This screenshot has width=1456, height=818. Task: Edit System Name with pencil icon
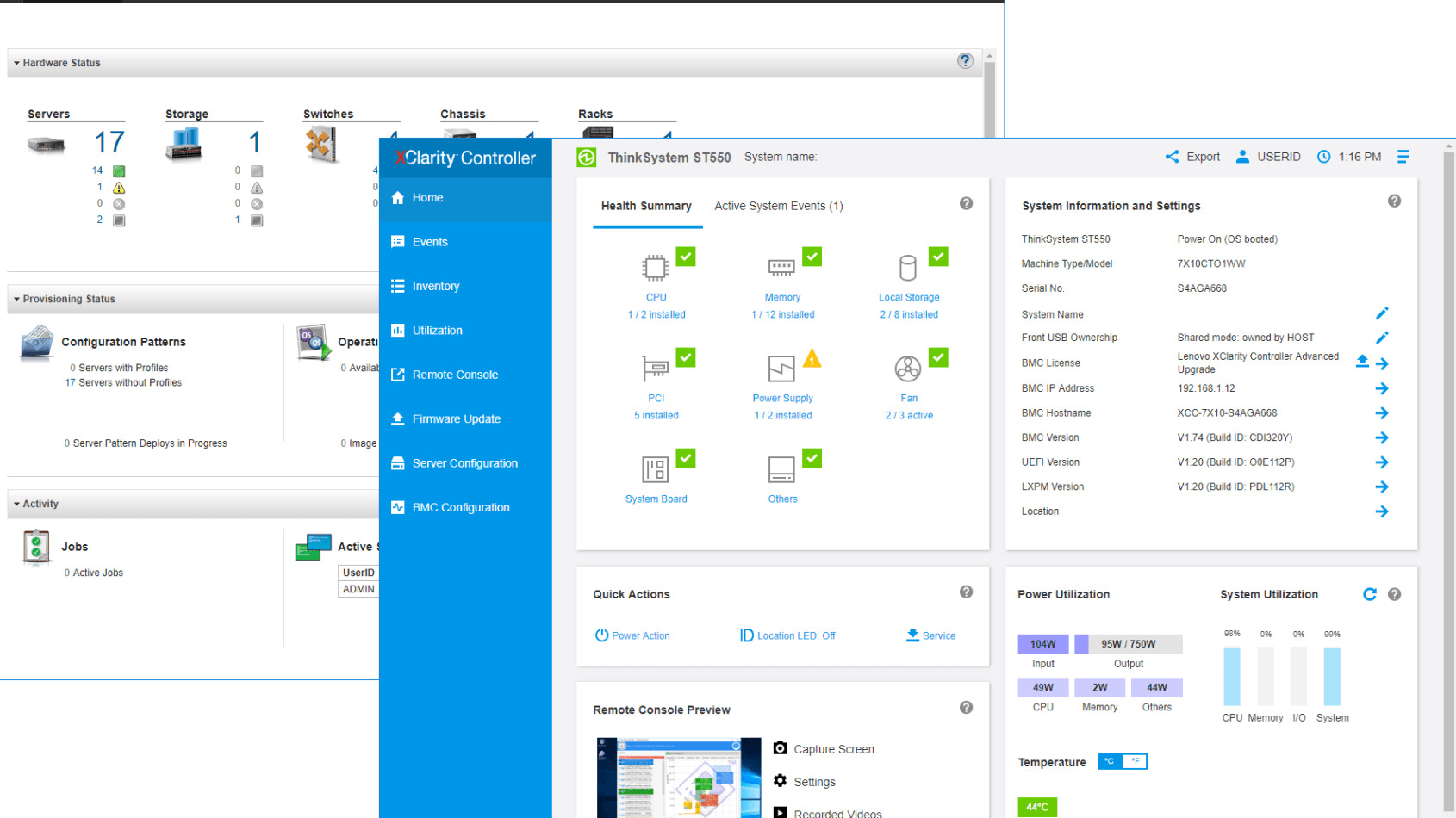pyautogui.click(x=1382, y=313)
